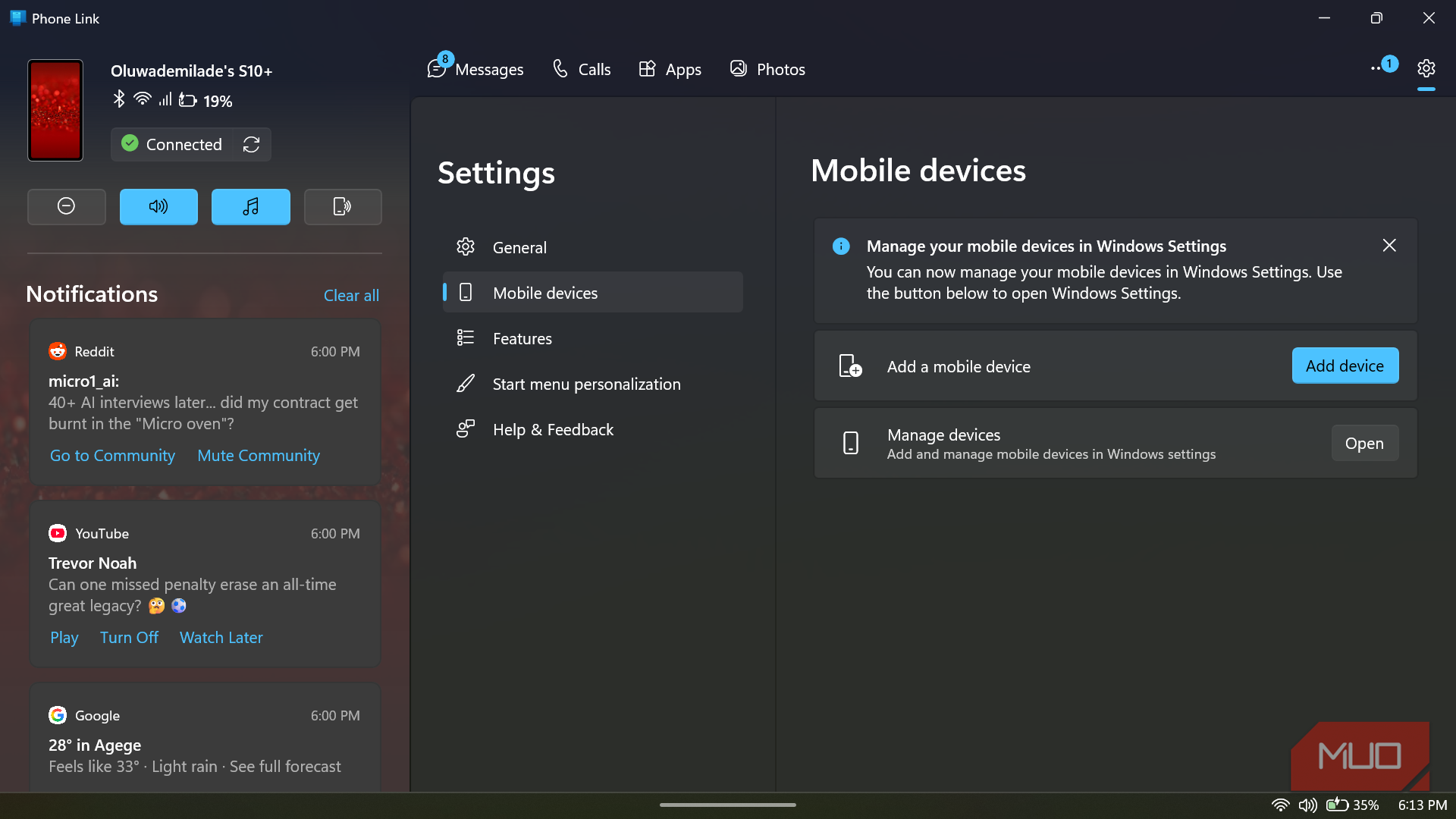Image resolution: width=1456 pixels, height=819 pixels.
Task: Restore down the Phone Link window
Action: coord(1376,18)
